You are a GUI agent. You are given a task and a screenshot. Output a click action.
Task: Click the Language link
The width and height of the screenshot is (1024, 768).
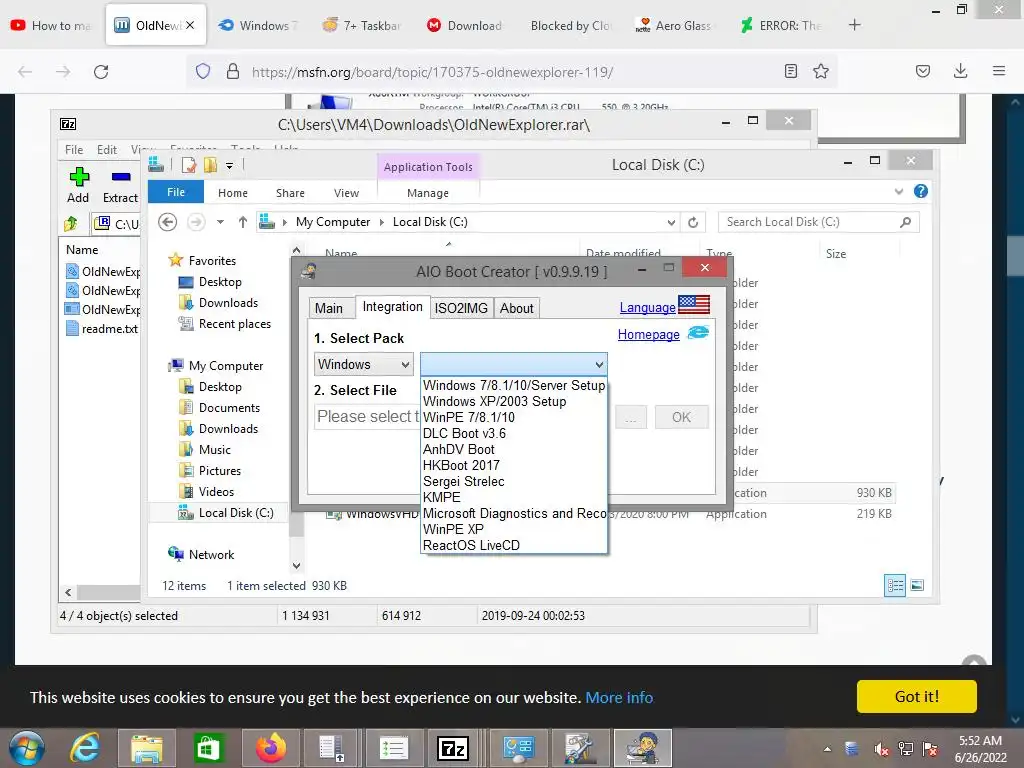tap(647, 308)
